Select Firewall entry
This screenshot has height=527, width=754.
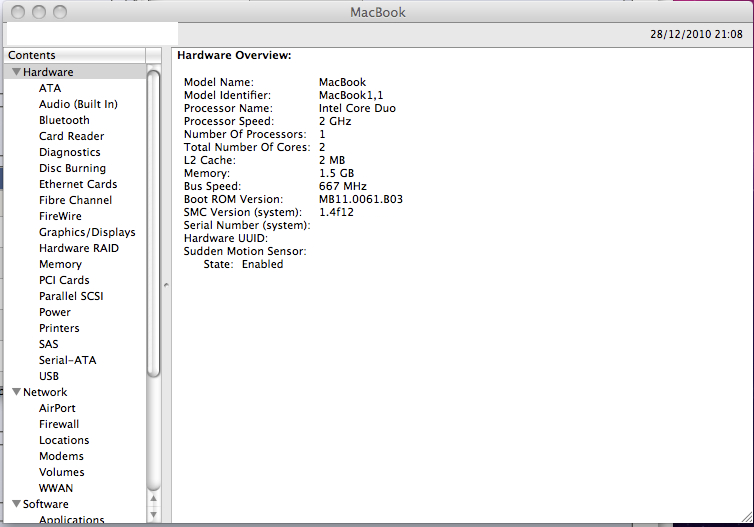[59, 424]
